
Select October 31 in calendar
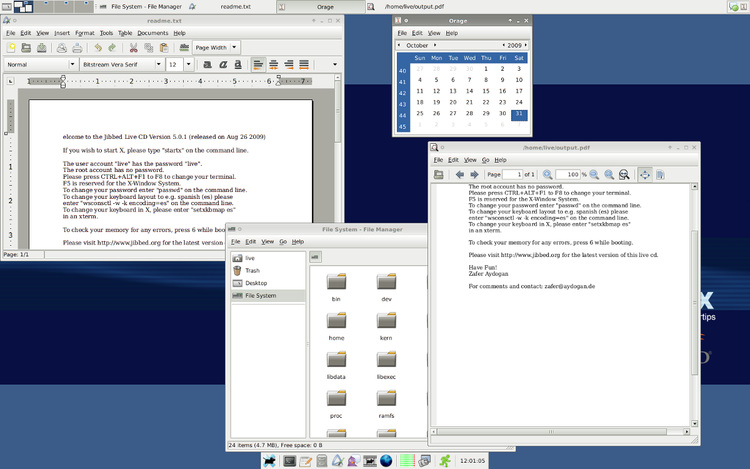point(519,114)
